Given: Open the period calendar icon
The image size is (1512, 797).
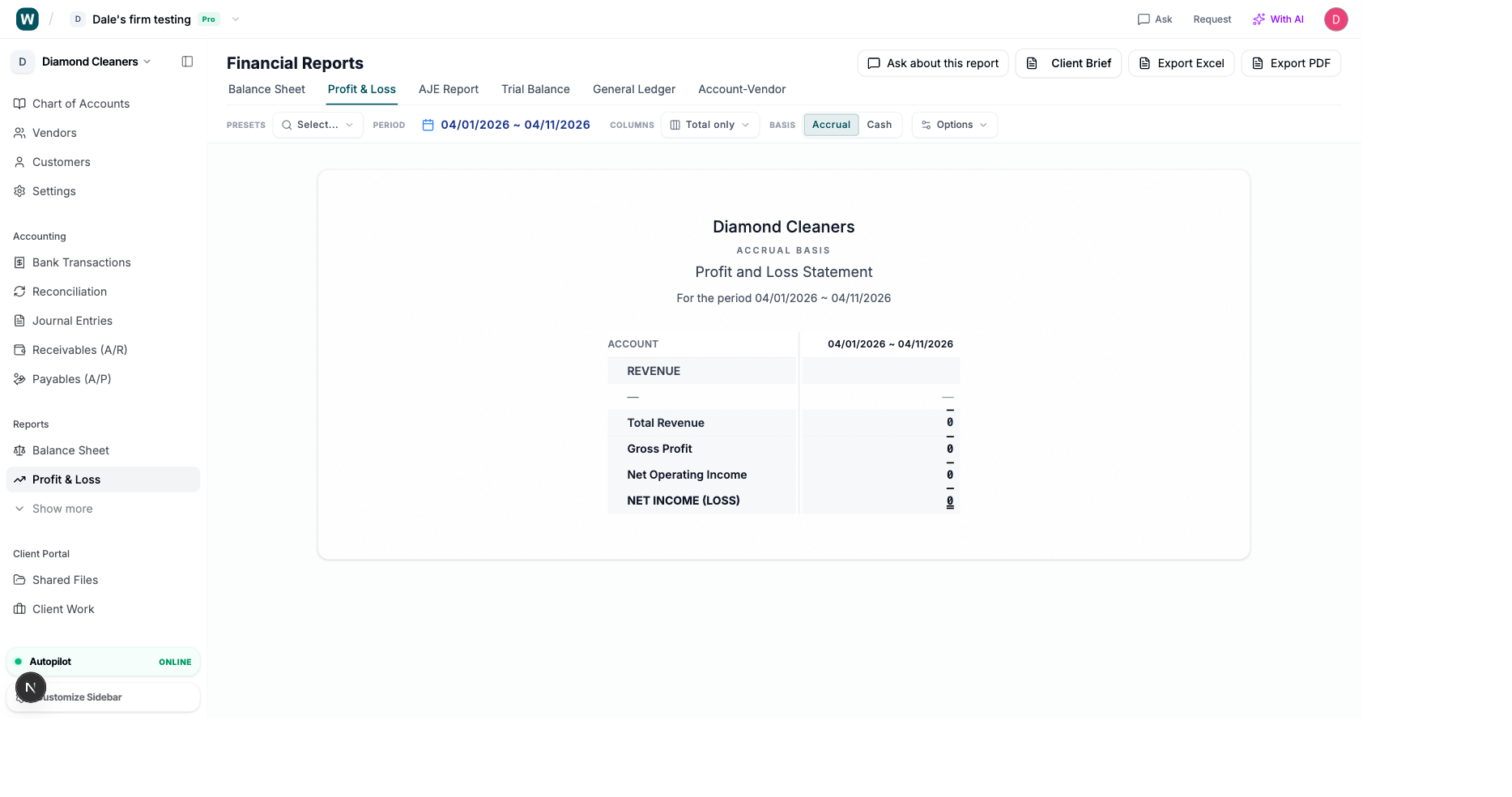Looking at the screenshot, I should 428,125.
